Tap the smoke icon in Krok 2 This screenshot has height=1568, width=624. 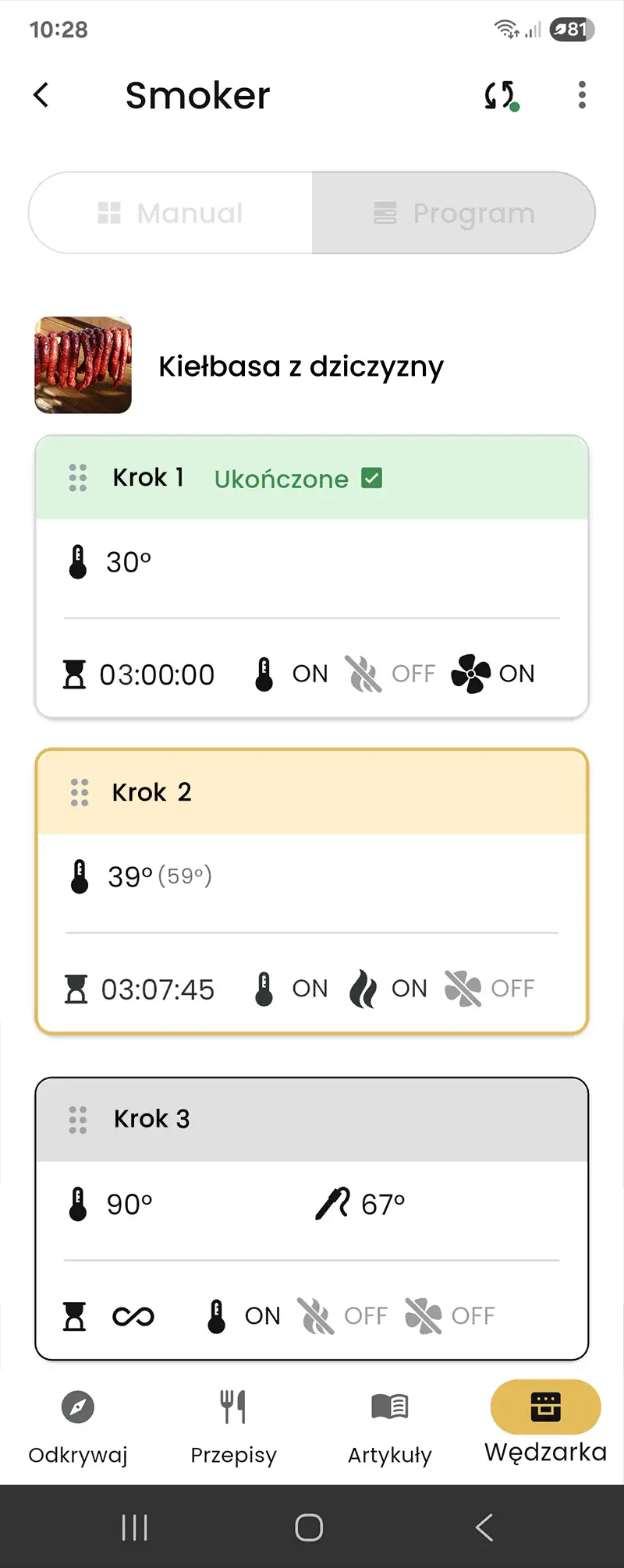pos(362,987)
